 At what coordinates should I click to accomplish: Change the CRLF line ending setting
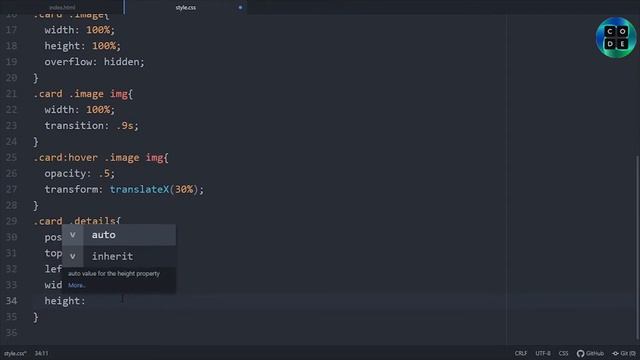tap(521, 353)
